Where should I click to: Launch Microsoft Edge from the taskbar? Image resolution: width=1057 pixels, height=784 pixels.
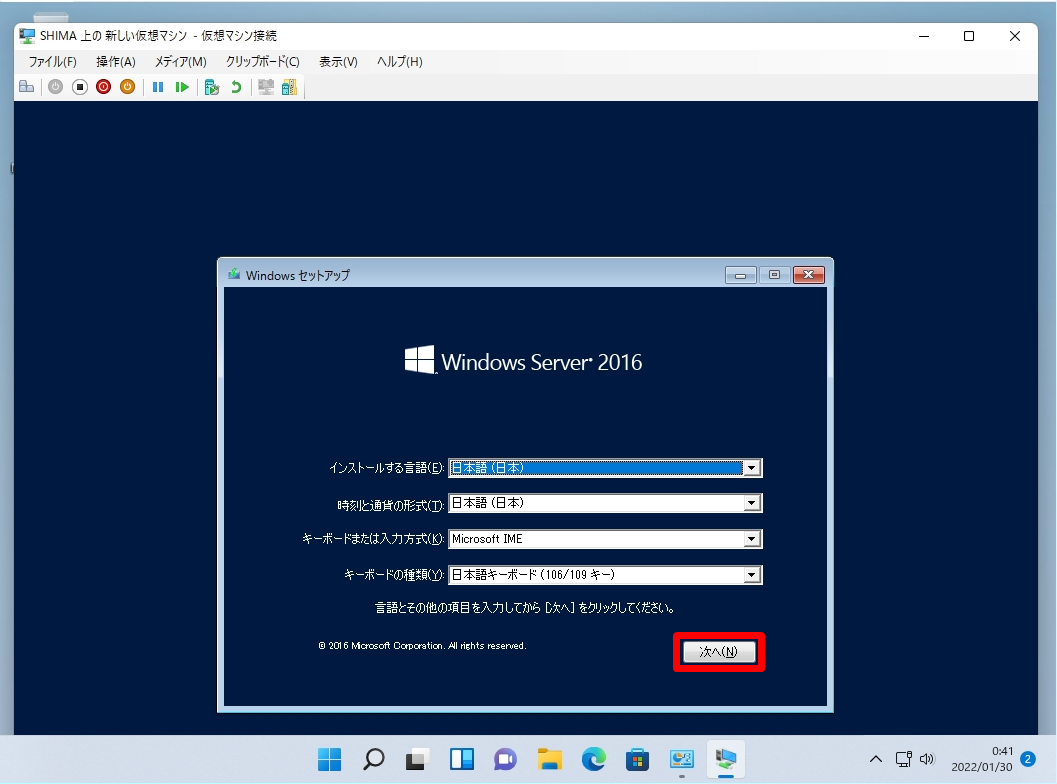click(594, 760)
